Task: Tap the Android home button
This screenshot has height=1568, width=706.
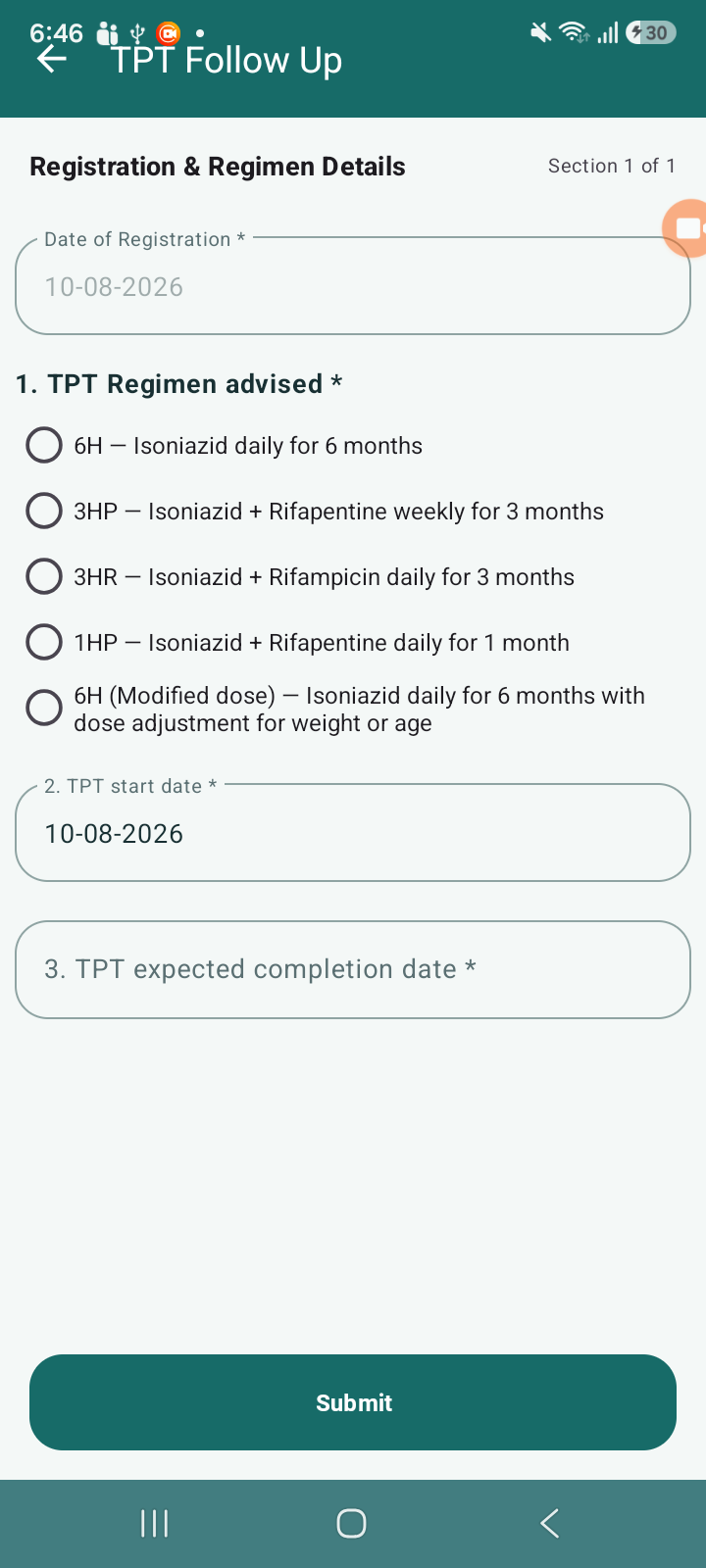Action: point(351,1523)
